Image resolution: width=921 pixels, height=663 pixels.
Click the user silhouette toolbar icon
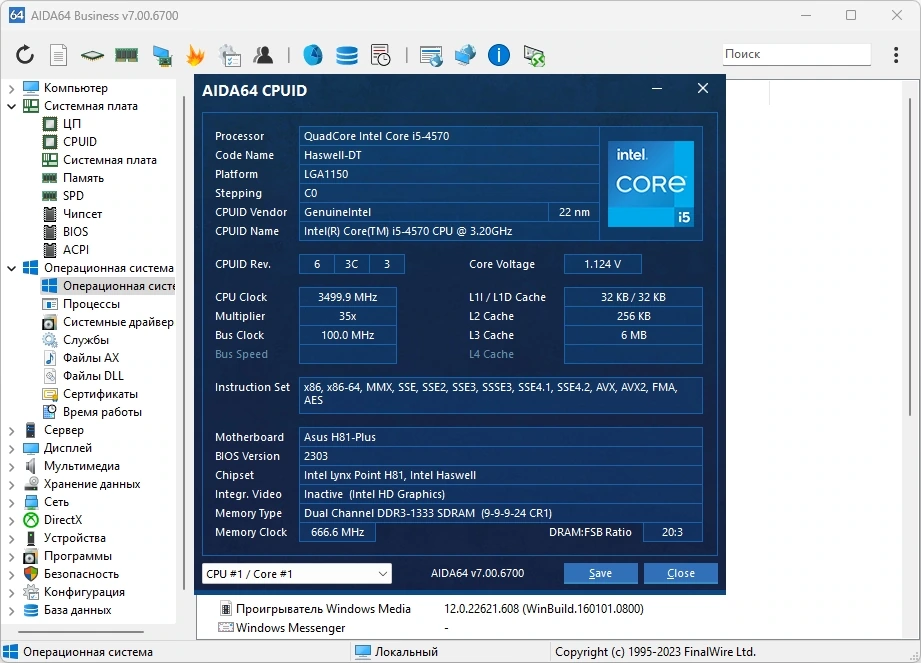(263, 55)
